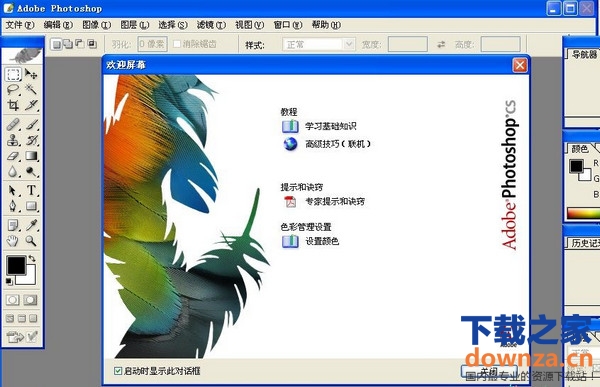Image resolution: width=600 pixels, height=387 pixels.
Task: Select the Rectangle shape tool
Action: [31, 206]
